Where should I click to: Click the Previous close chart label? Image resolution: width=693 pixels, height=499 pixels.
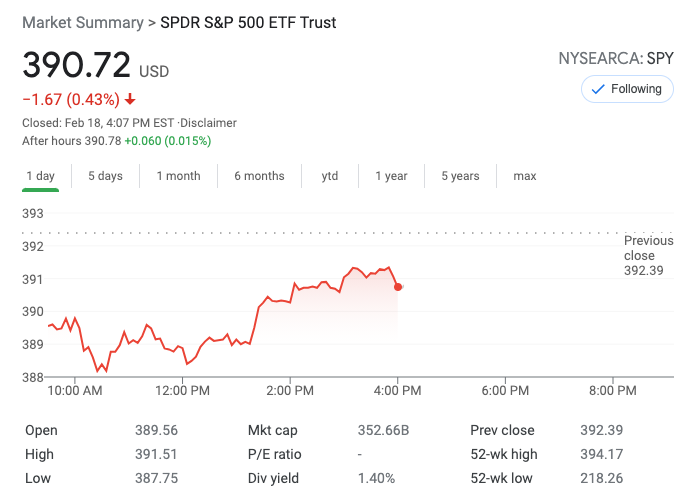point(648,255)
